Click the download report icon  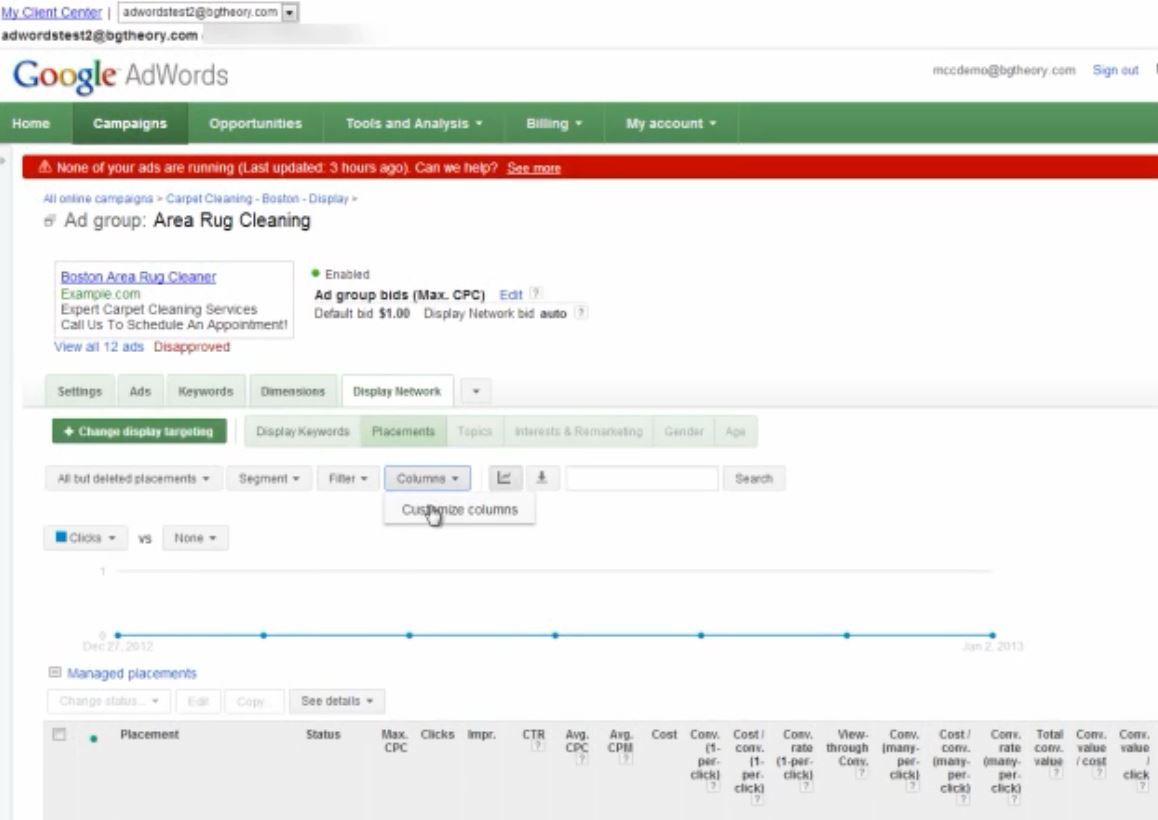pos(541,478)
